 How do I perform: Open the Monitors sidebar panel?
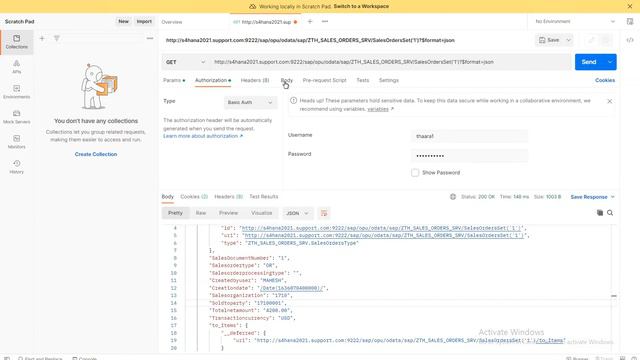(x=16, y=142)
